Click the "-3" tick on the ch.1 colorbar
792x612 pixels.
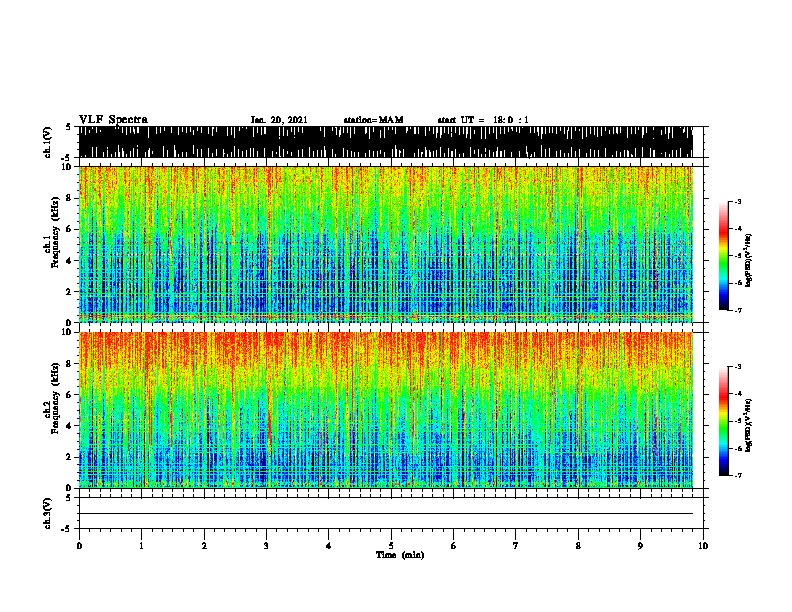738,201
